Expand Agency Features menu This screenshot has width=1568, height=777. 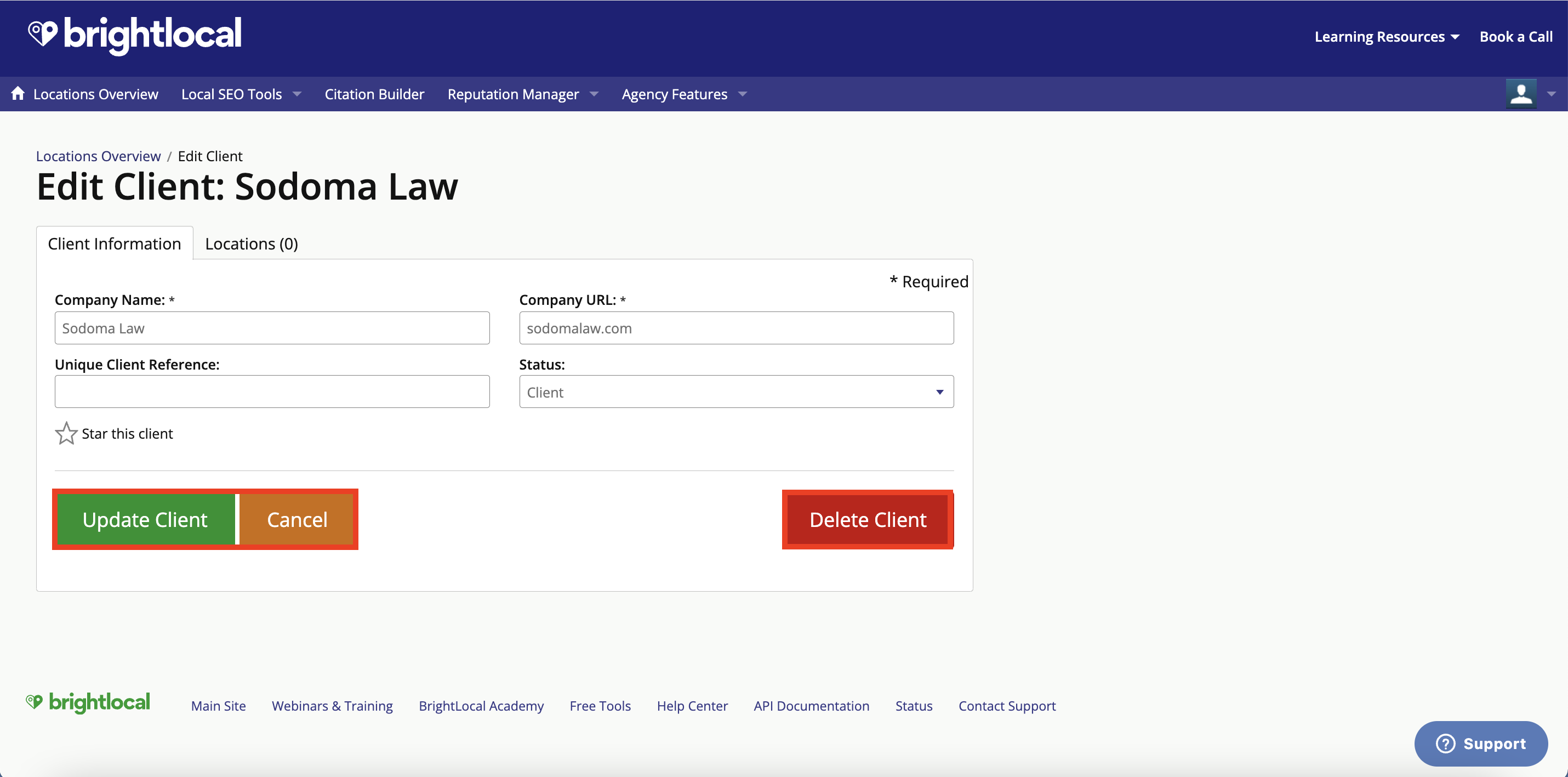click(684, 94)
